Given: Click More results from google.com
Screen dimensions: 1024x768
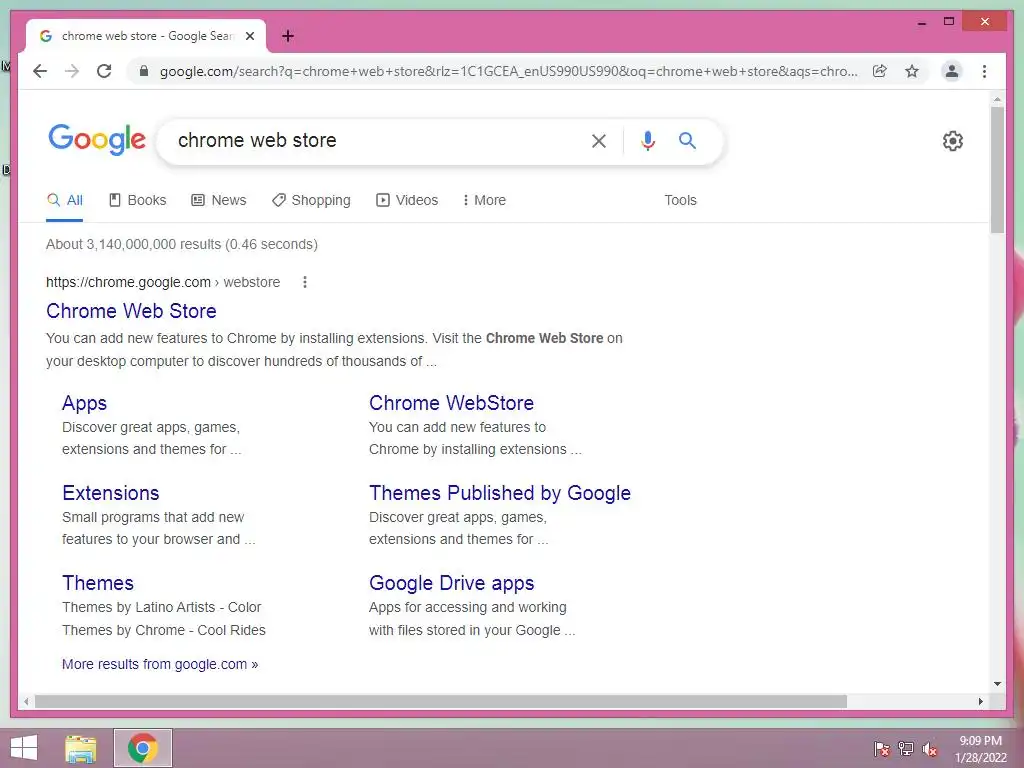Looking at the screenshot, I should [x=160, y=664].
